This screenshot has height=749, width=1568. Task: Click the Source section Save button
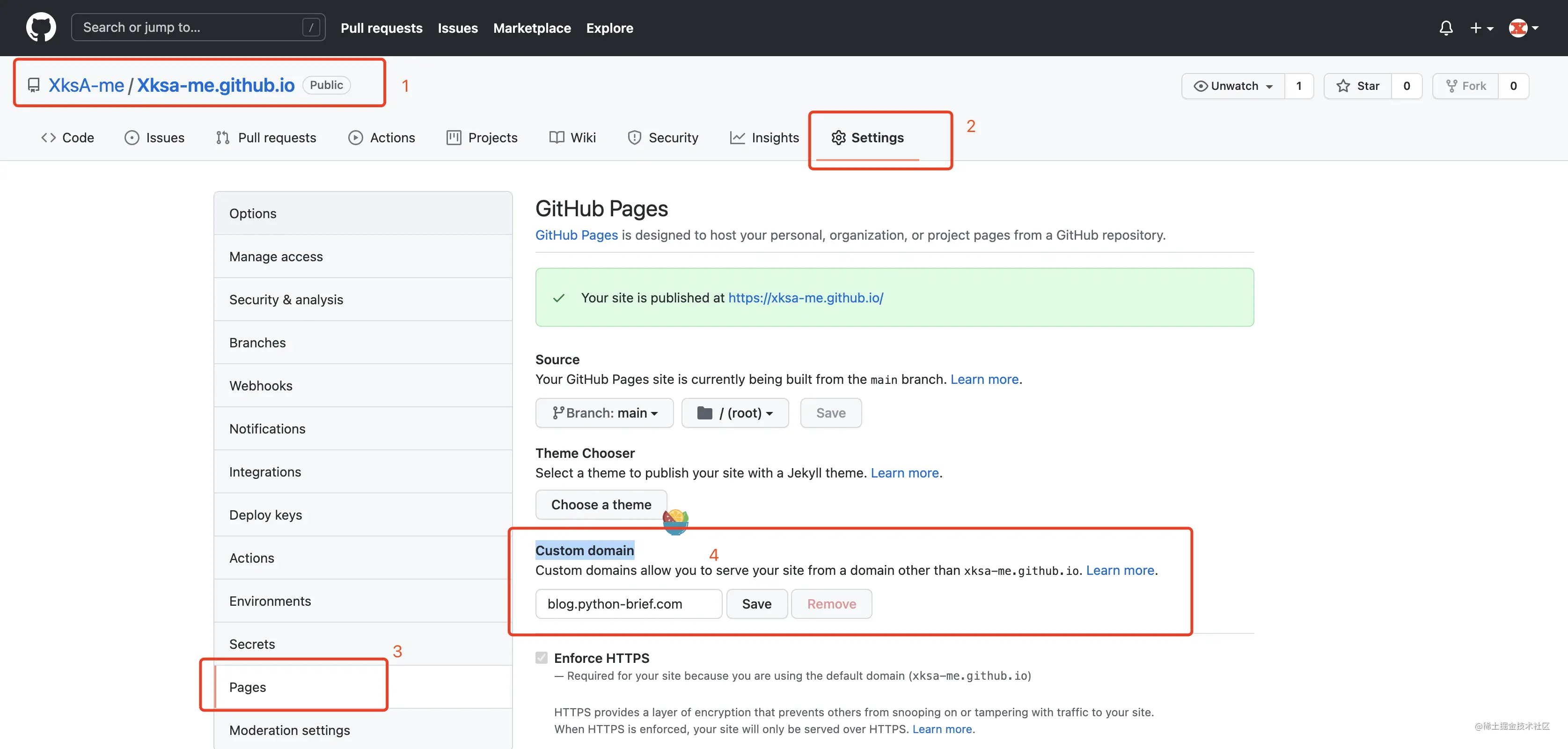831,413
